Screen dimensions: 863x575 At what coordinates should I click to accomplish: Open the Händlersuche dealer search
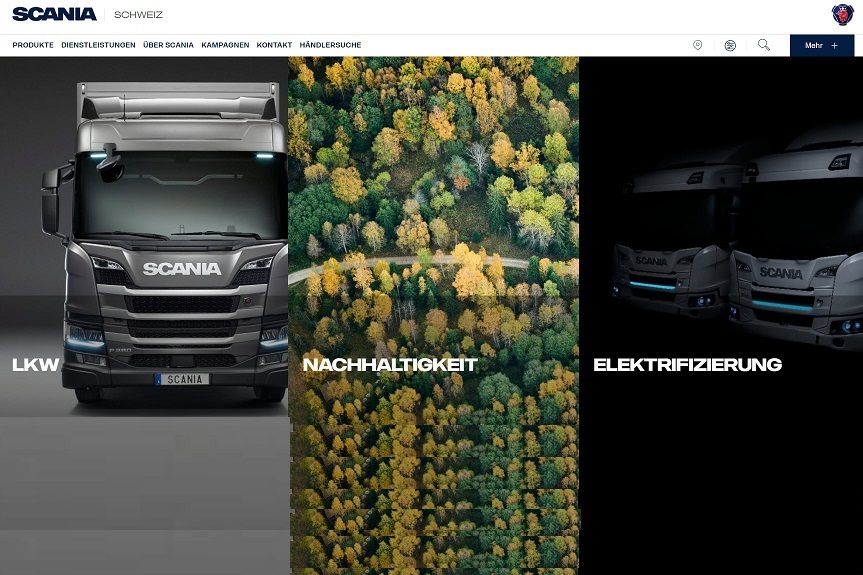[330, 45]
